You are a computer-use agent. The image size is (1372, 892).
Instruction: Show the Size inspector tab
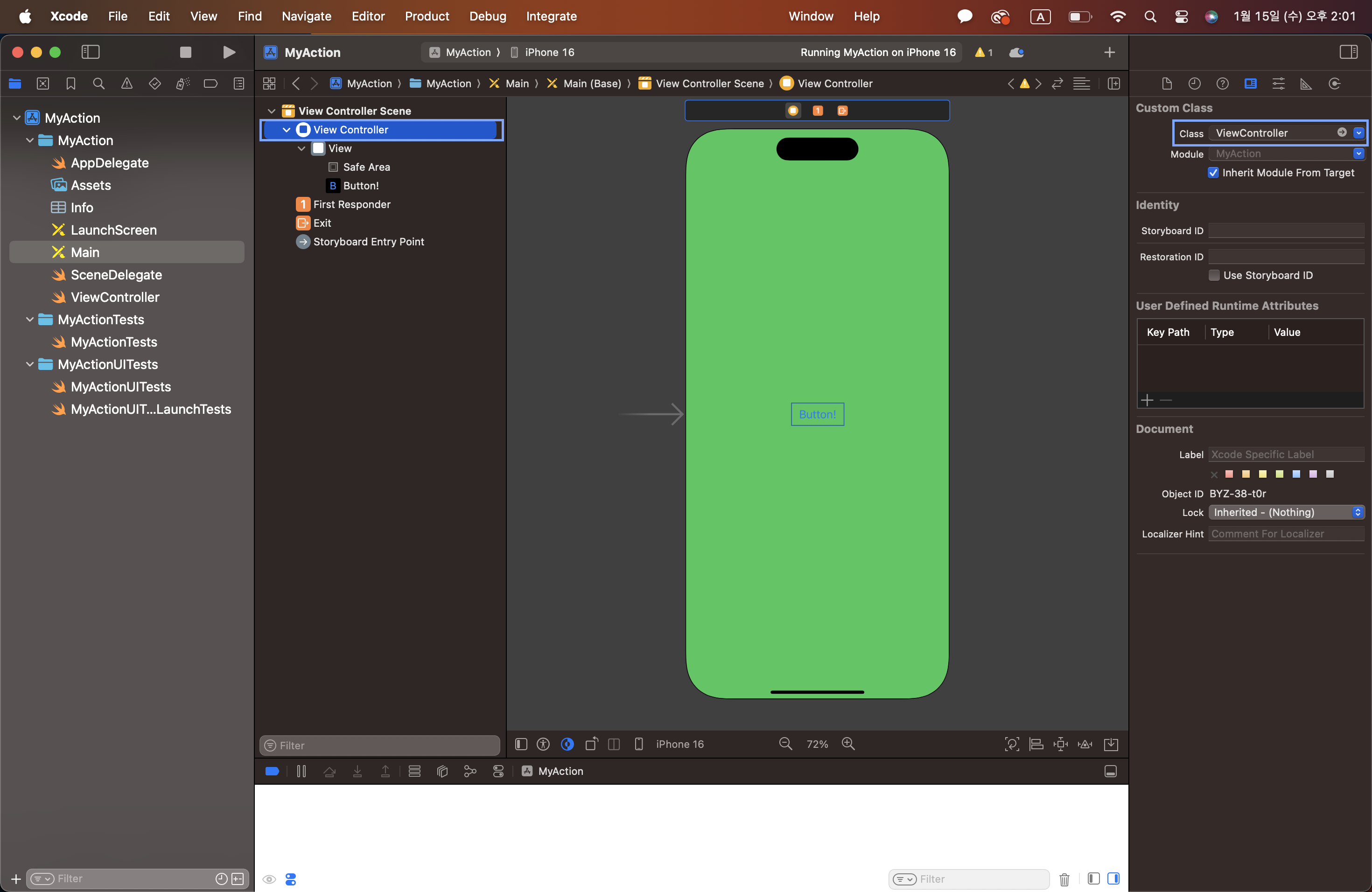1306,84
